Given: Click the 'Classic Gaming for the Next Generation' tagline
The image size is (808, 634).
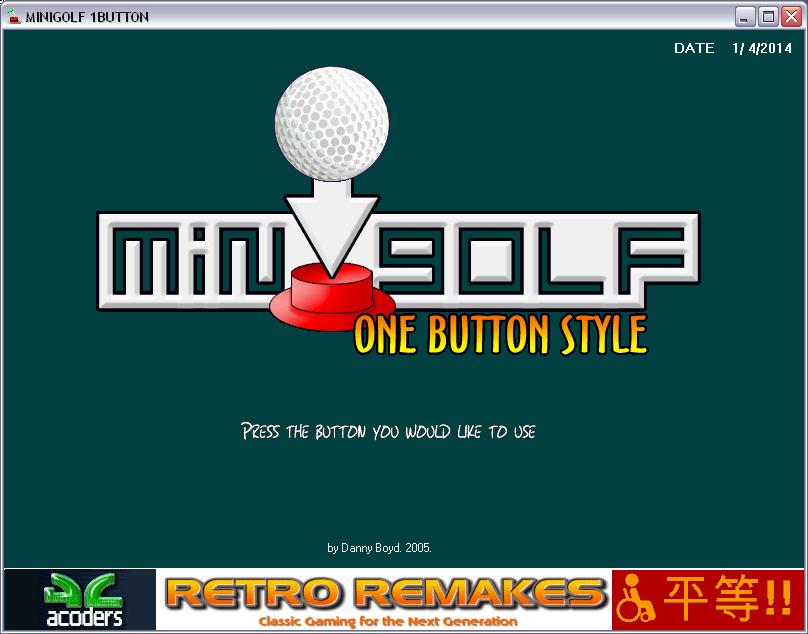Looking at the screenshot, I should (388, 621).
